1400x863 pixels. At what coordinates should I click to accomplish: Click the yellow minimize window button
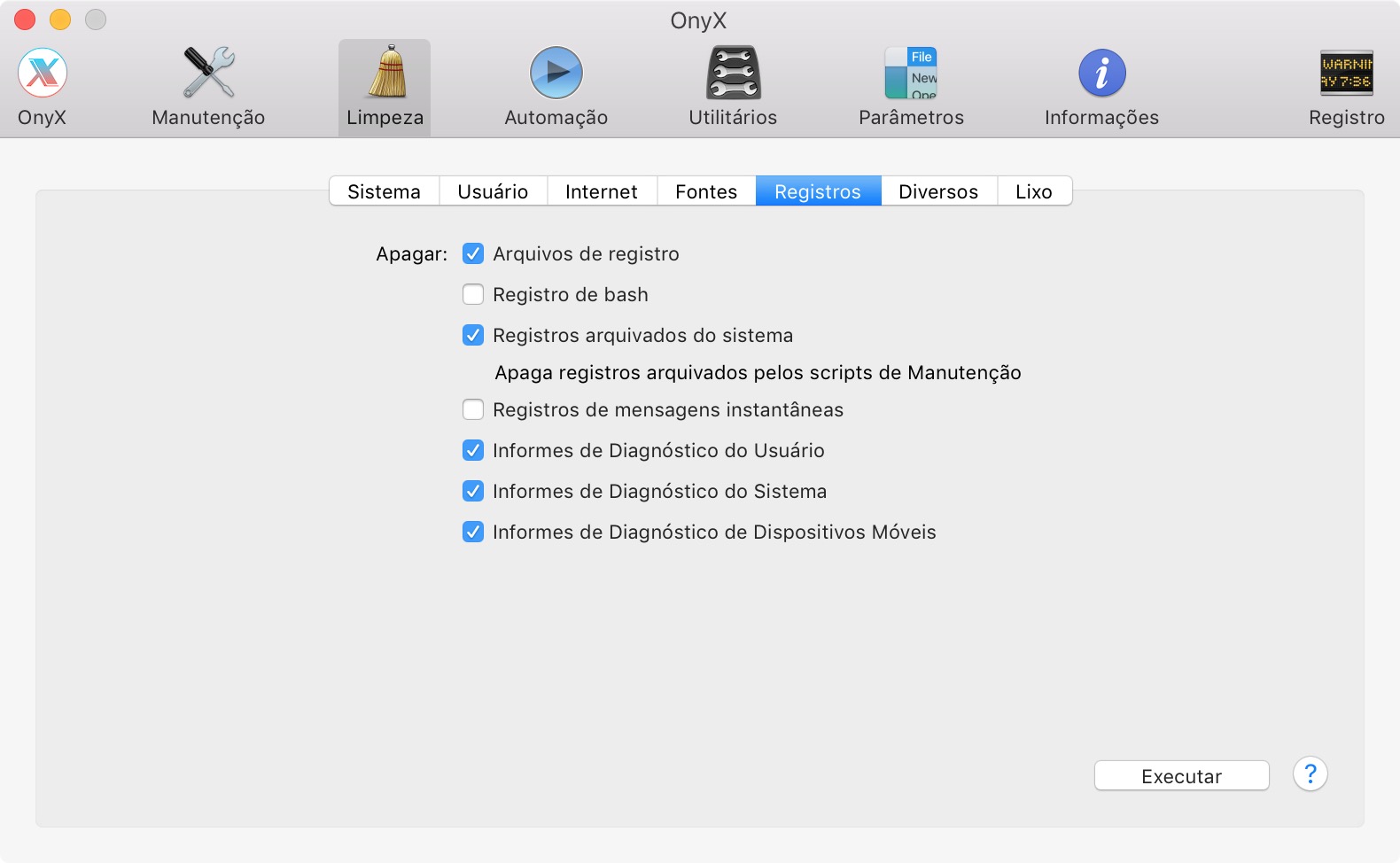pos(60,19)
